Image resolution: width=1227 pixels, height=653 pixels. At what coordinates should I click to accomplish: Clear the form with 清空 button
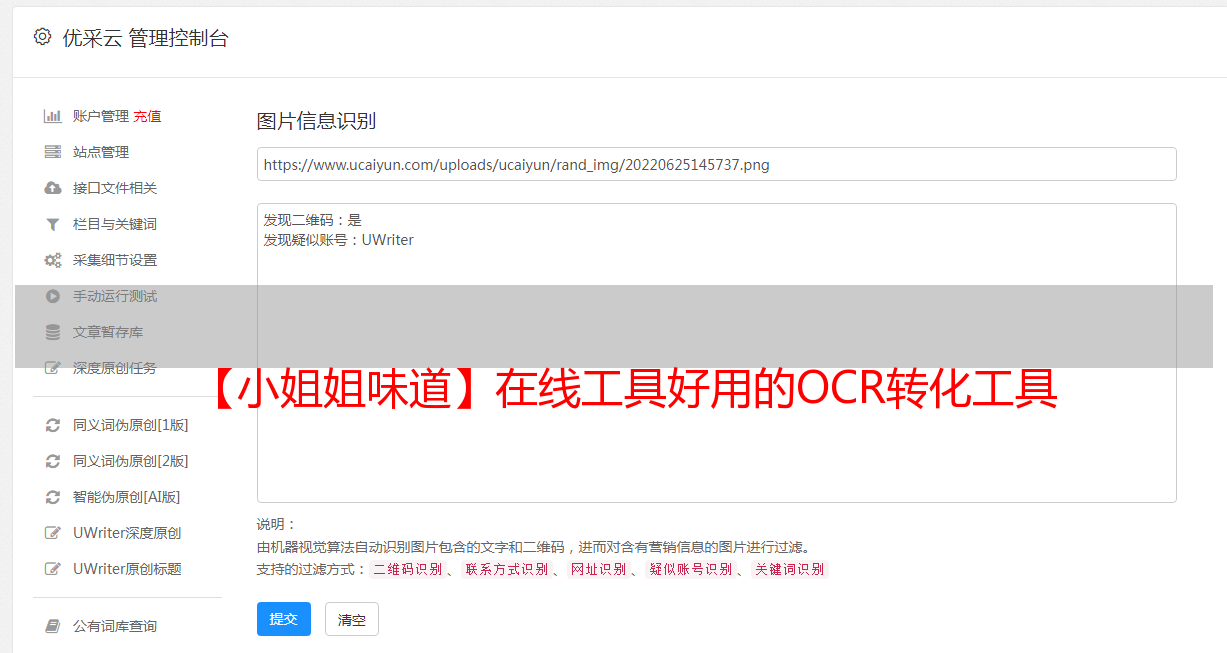[x=352, y=619]
